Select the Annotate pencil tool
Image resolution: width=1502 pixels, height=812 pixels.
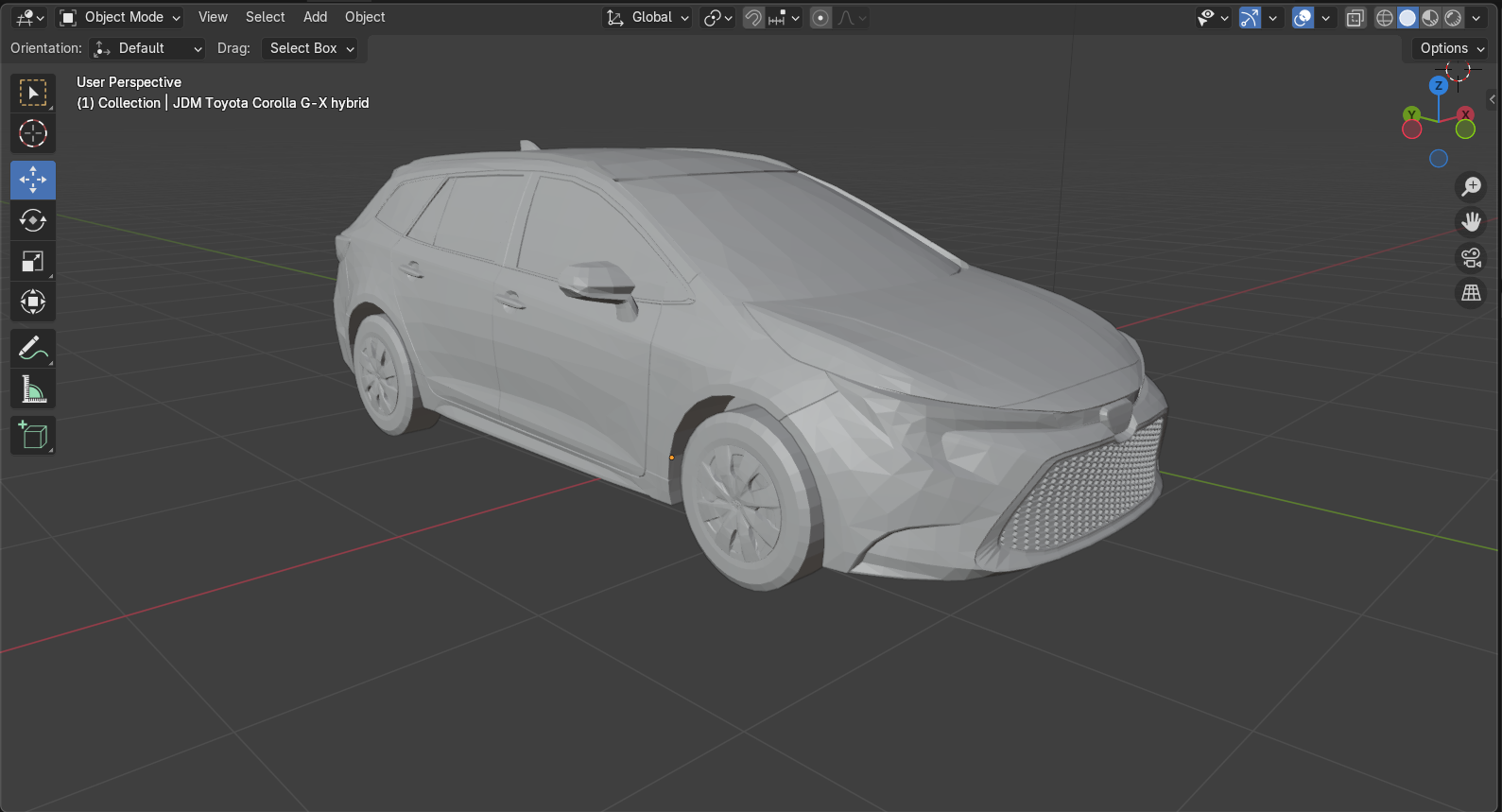click(x=33, y=348)
